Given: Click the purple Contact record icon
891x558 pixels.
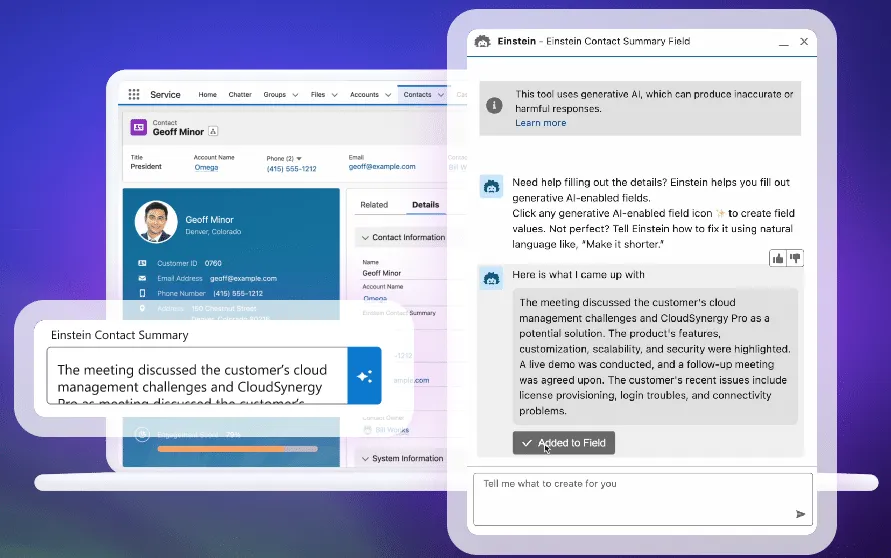Looking at the screenshot, I should pyautogui.click(x=139, y=127).
